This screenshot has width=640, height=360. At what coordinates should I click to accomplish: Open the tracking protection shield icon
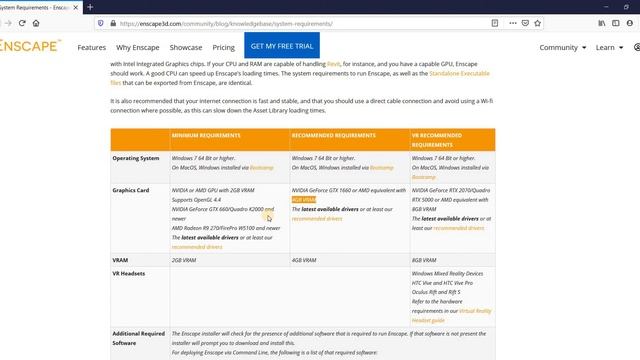100,23
